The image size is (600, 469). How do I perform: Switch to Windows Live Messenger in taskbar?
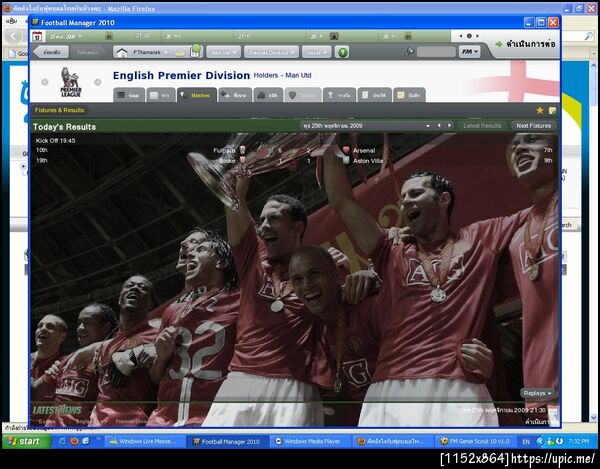[144, 441]
